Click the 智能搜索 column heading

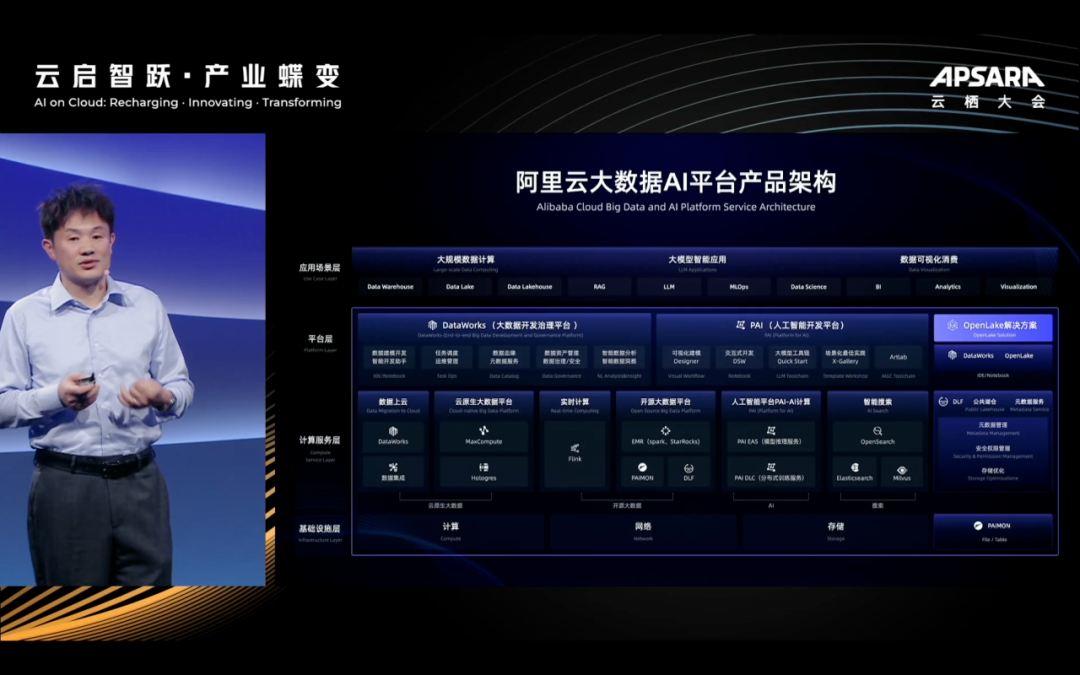(x=878, y=402)
